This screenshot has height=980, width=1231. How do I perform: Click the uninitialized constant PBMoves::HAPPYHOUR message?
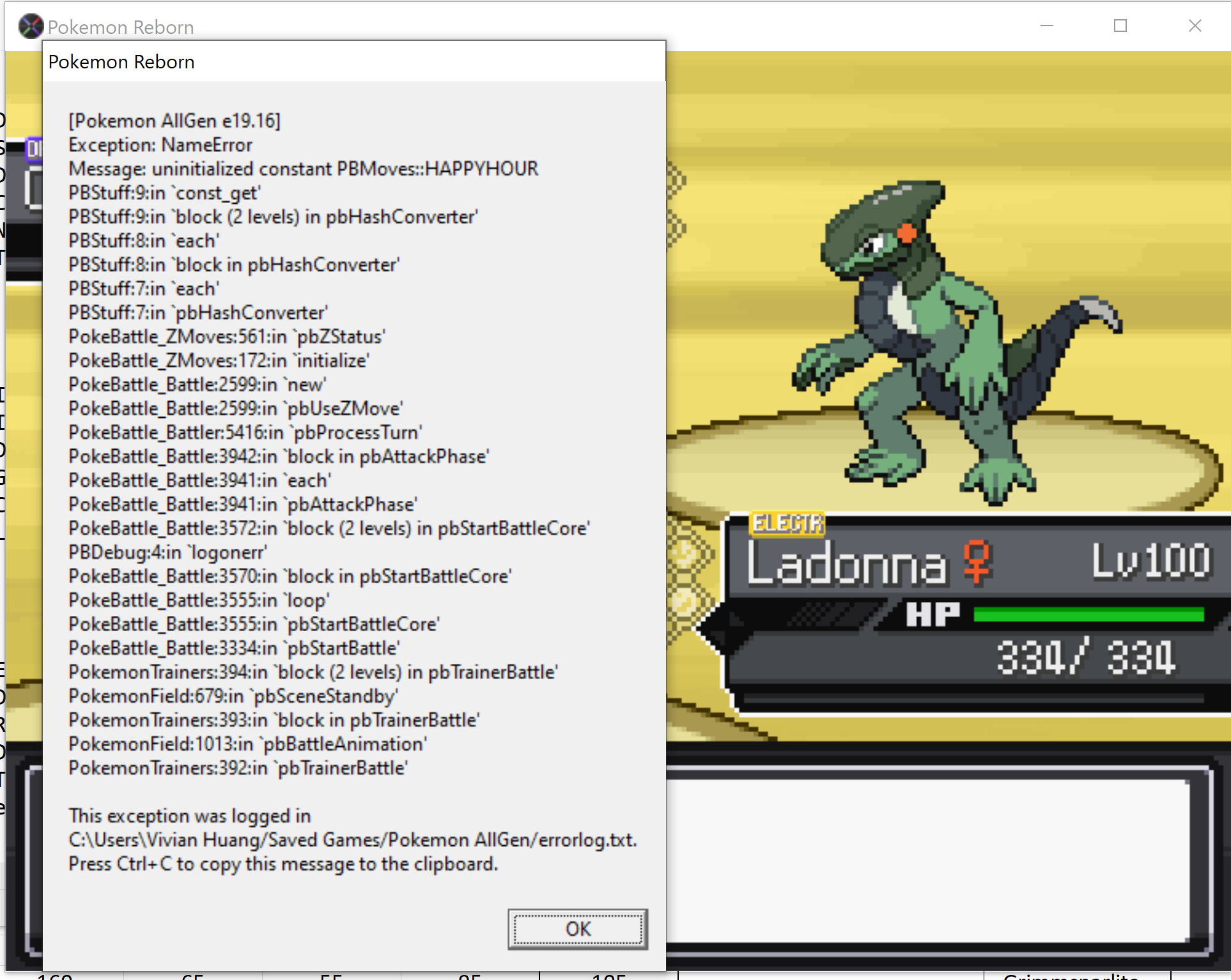pos(304,169)
